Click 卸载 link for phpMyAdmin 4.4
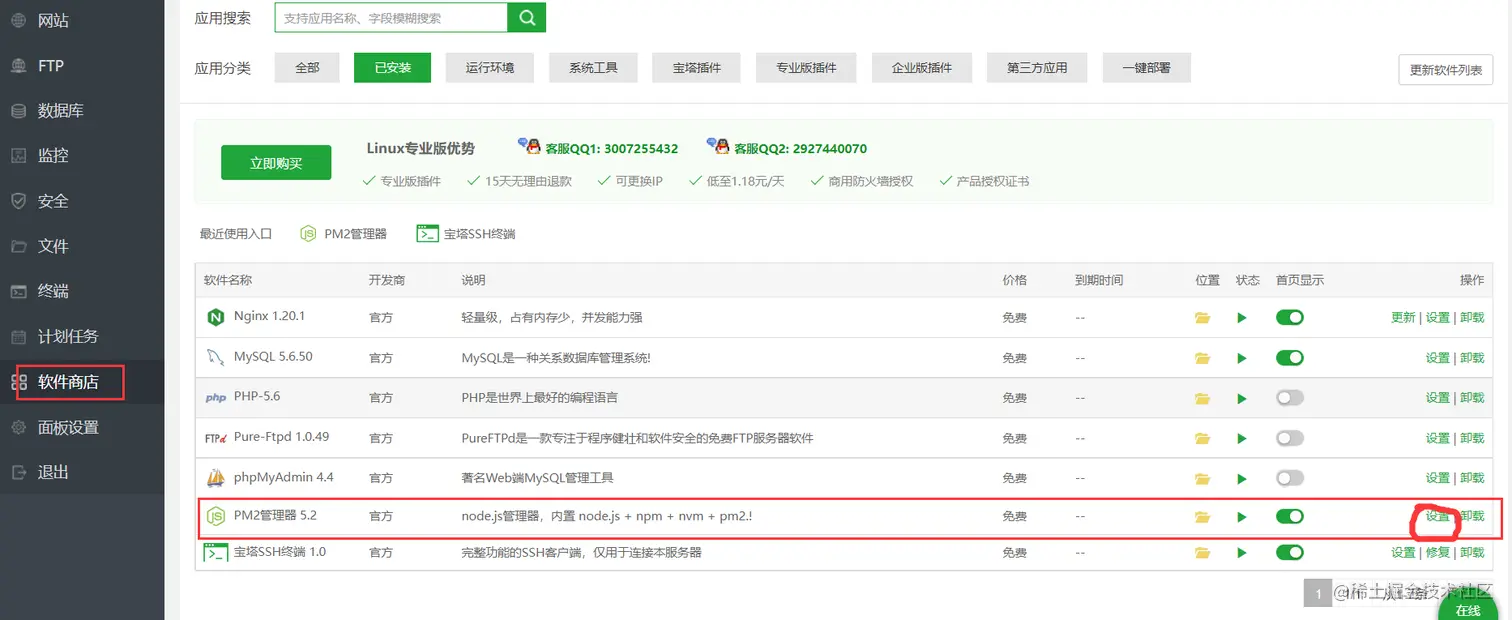Viewport: 1512px width, 620px height. [x=1472, y=478]
